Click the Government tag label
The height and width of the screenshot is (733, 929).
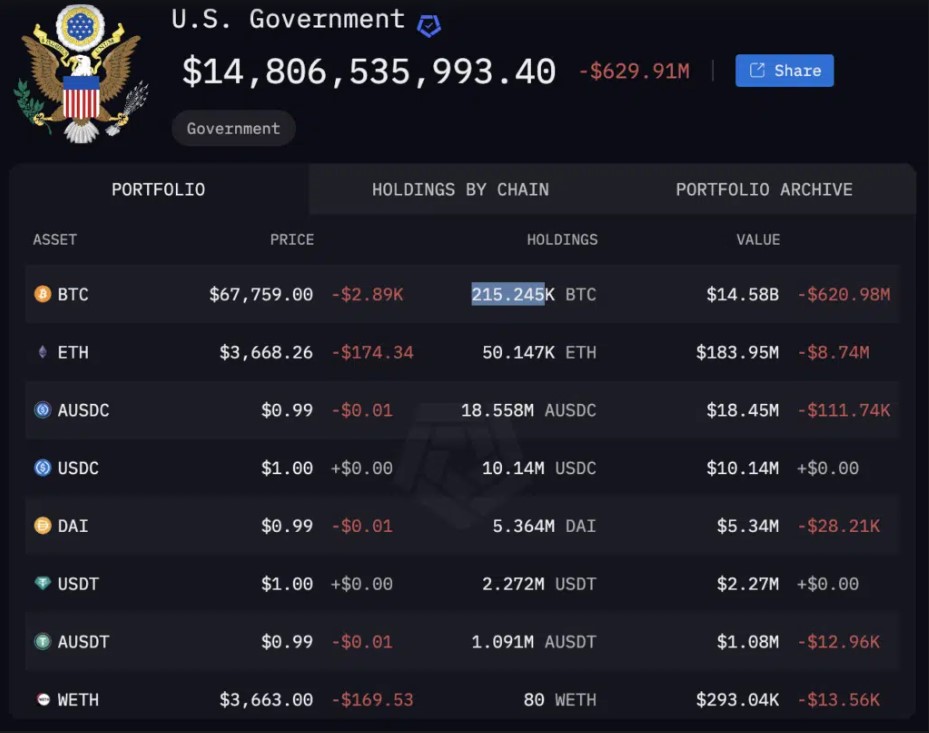coord(233,128)
